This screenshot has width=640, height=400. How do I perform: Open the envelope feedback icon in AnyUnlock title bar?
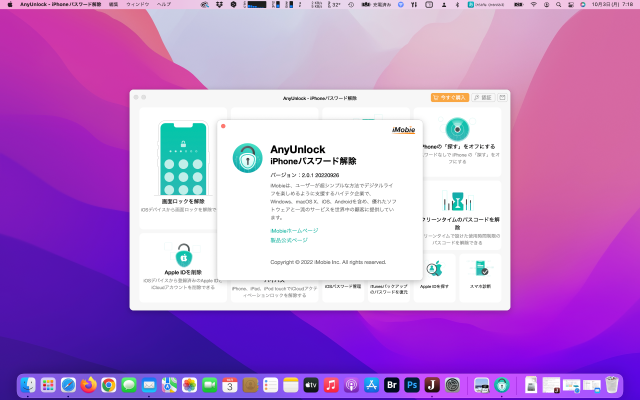point(502,98)
